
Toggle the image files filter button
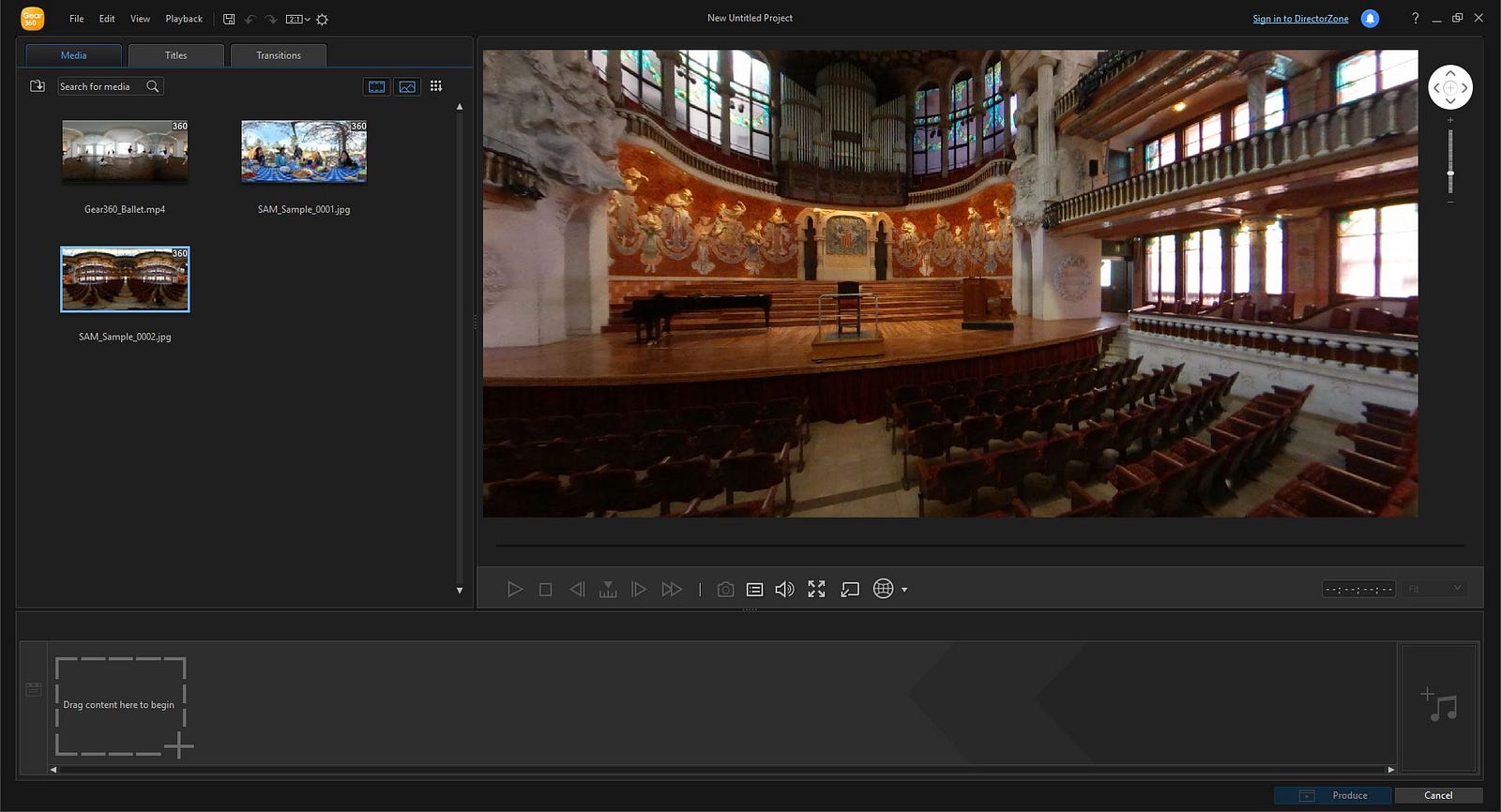tap(407, 86)
